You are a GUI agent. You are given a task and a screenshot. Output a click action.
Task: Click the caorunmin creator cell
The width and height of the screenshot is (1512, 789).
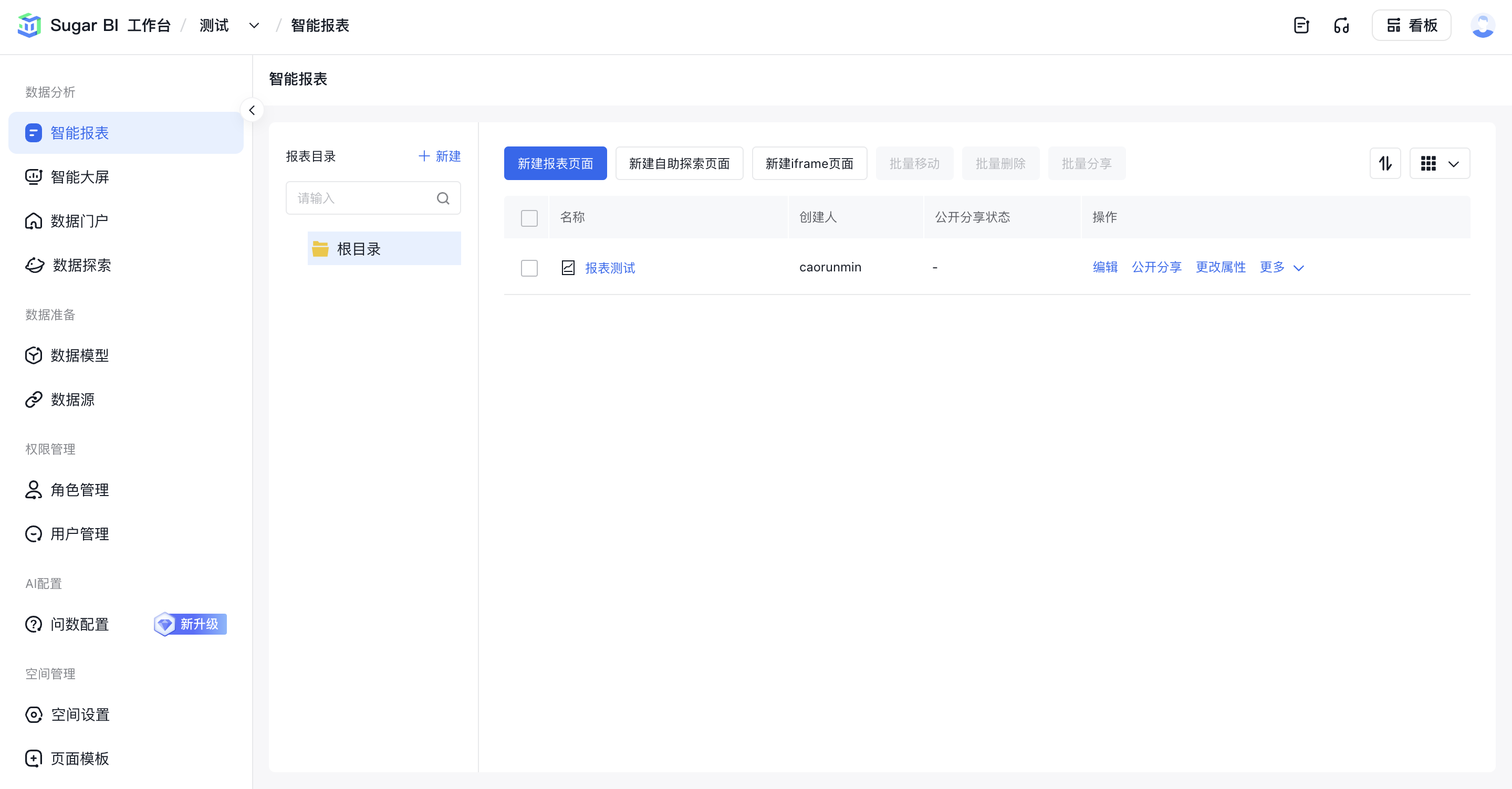[830, 268]
